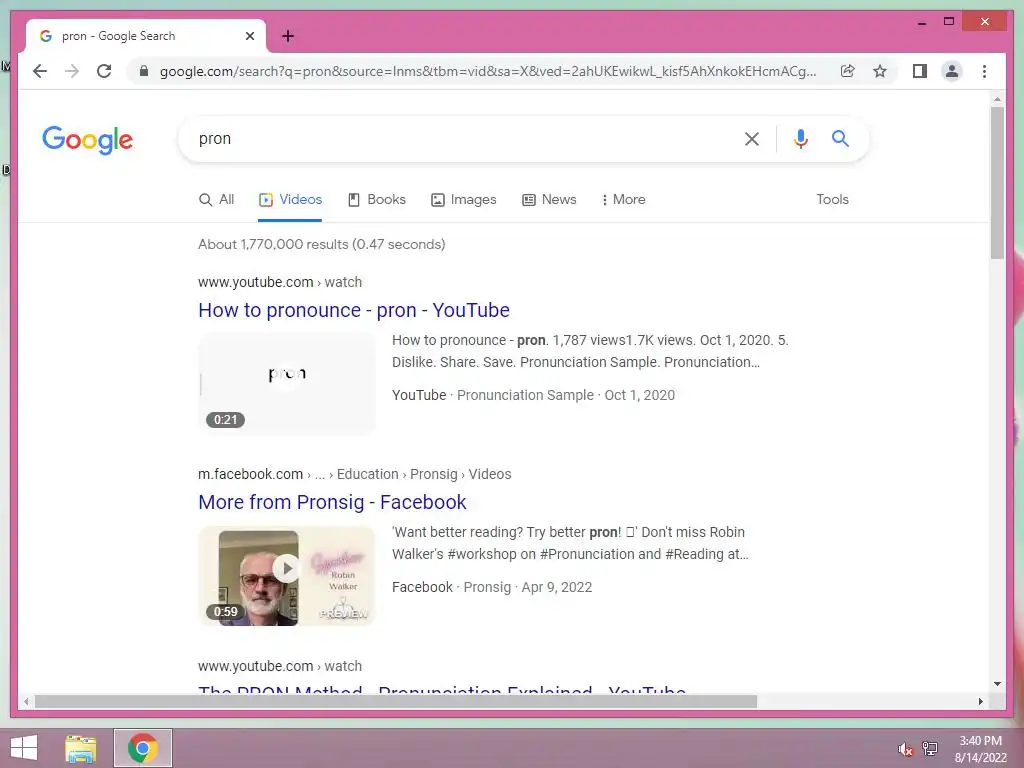Click the 'YouTube · Pronunciation Sample' source line

(x=533, y=395)
